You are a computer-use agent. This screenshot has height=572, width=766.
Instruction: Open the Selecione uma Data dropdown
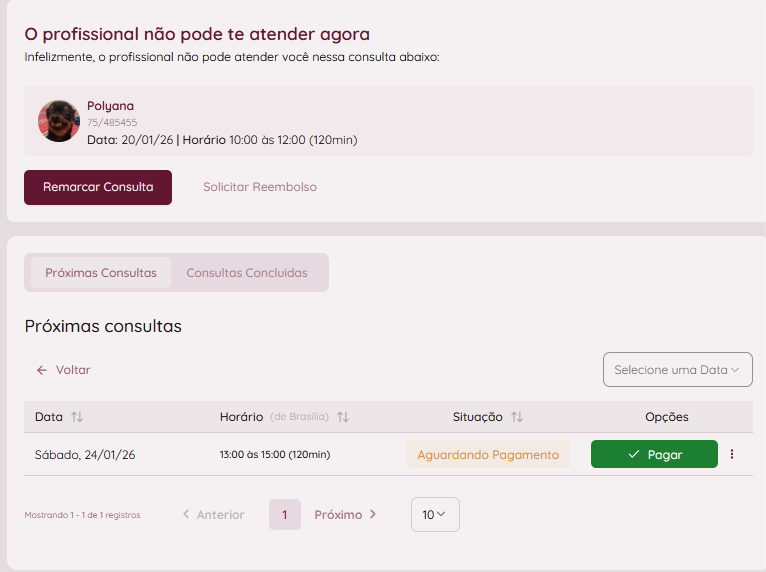coord(677,370)
